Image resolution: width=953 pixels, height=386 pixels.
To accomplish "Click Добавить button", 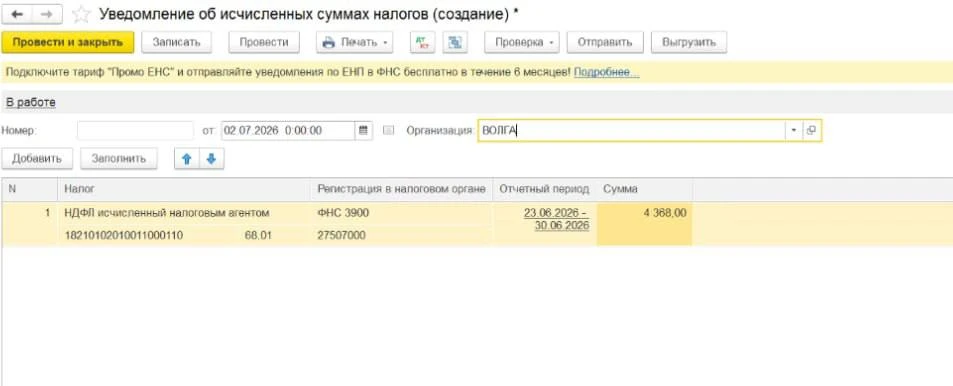I will pos(37,159).
